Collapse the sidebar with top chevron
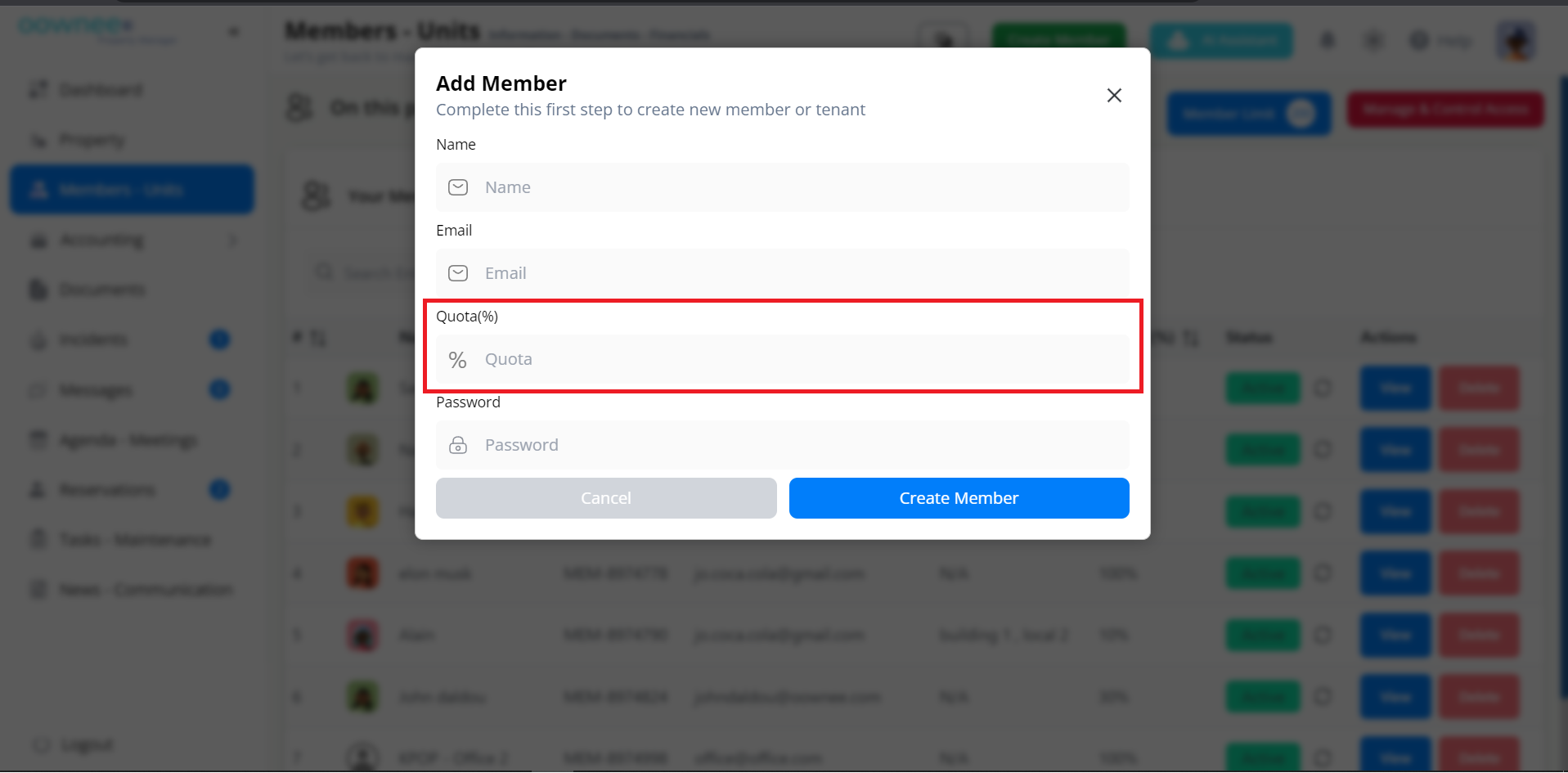This screenshot has width=1568, height=773. pos(234,33)
